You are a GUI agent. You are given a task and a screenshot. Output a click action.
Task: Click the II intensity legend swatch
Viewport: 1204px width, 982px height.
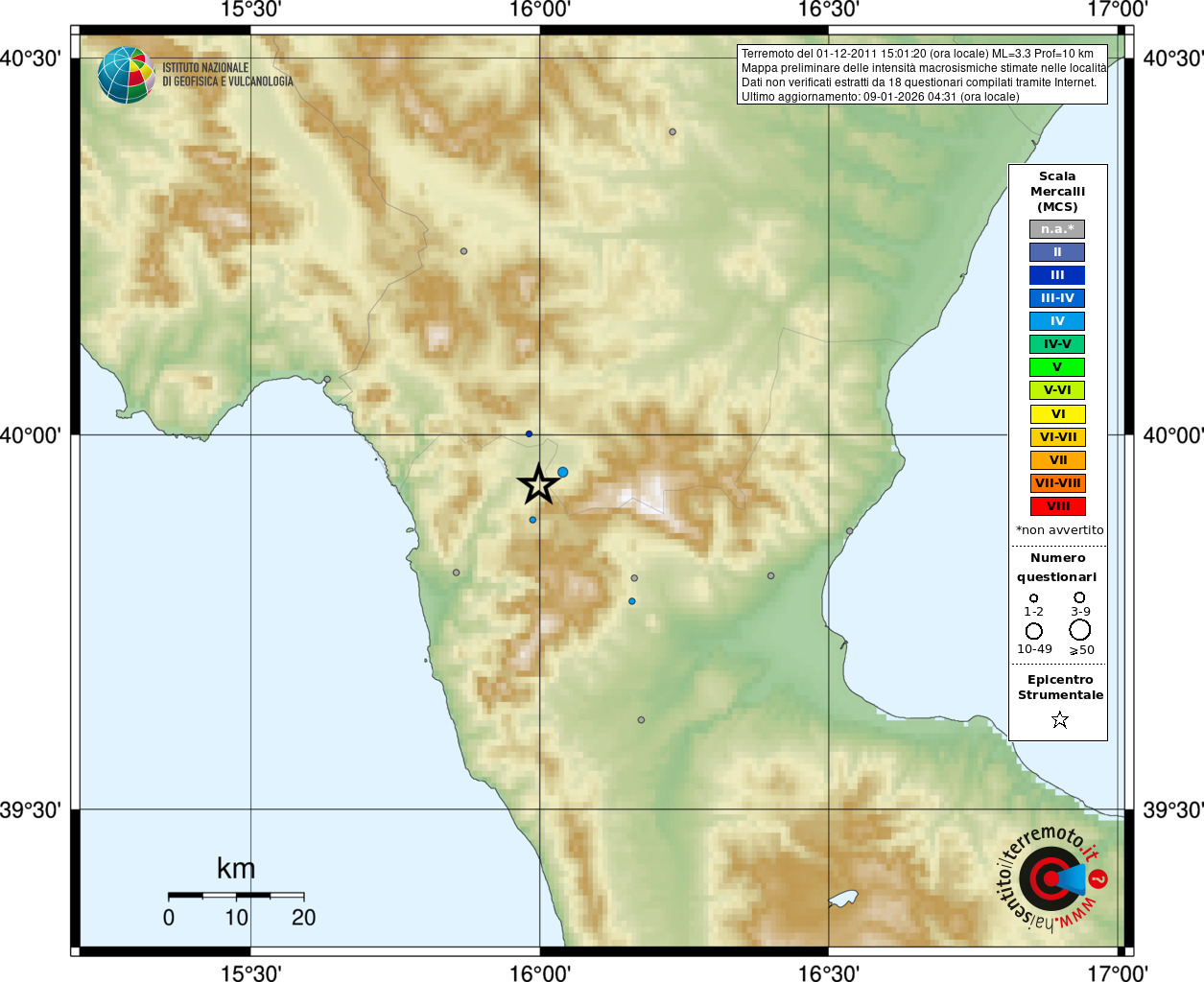(x=1057, y=252)
